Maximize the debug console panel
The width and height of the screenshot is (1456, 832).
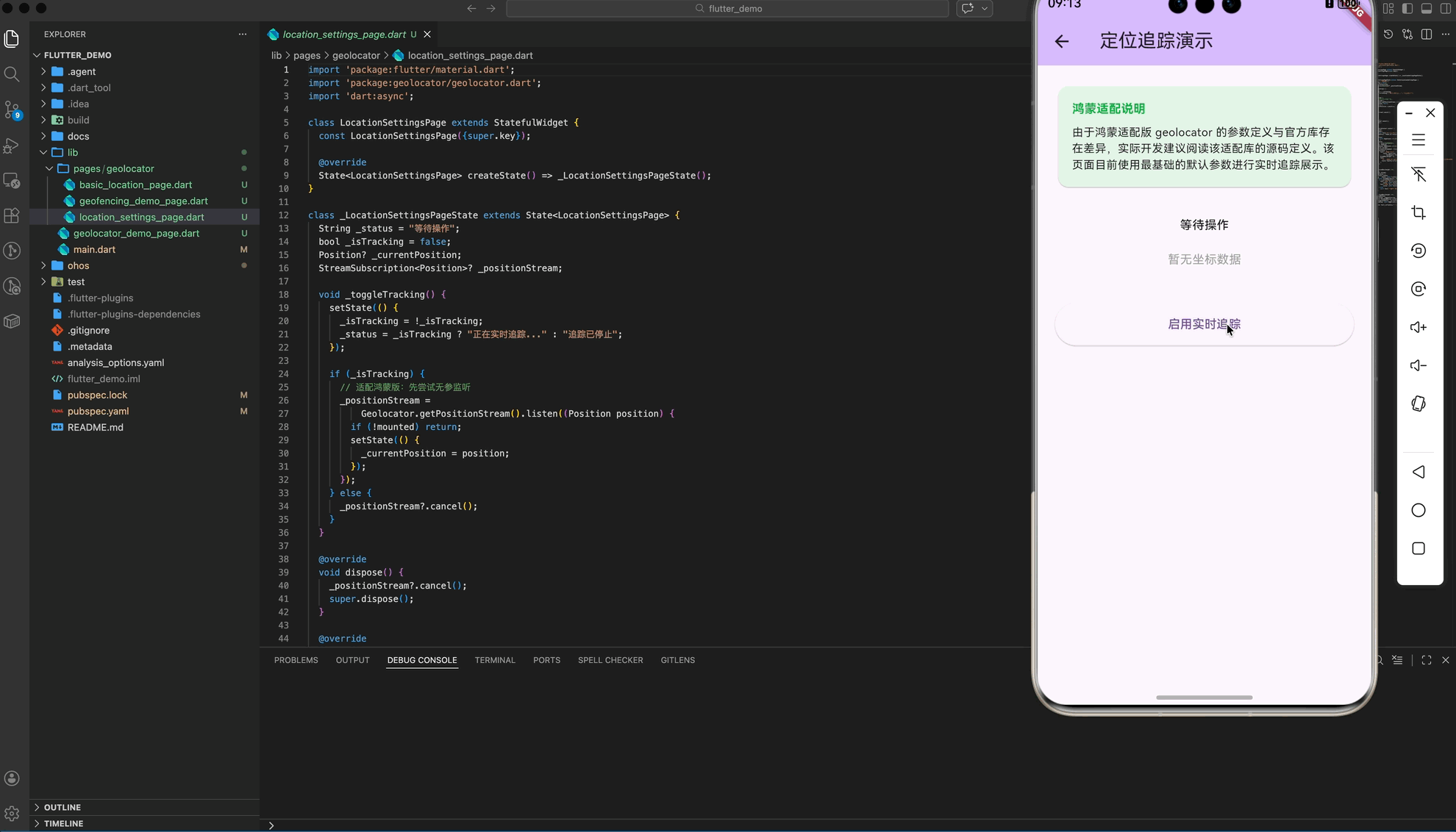tap(1427, 660)
